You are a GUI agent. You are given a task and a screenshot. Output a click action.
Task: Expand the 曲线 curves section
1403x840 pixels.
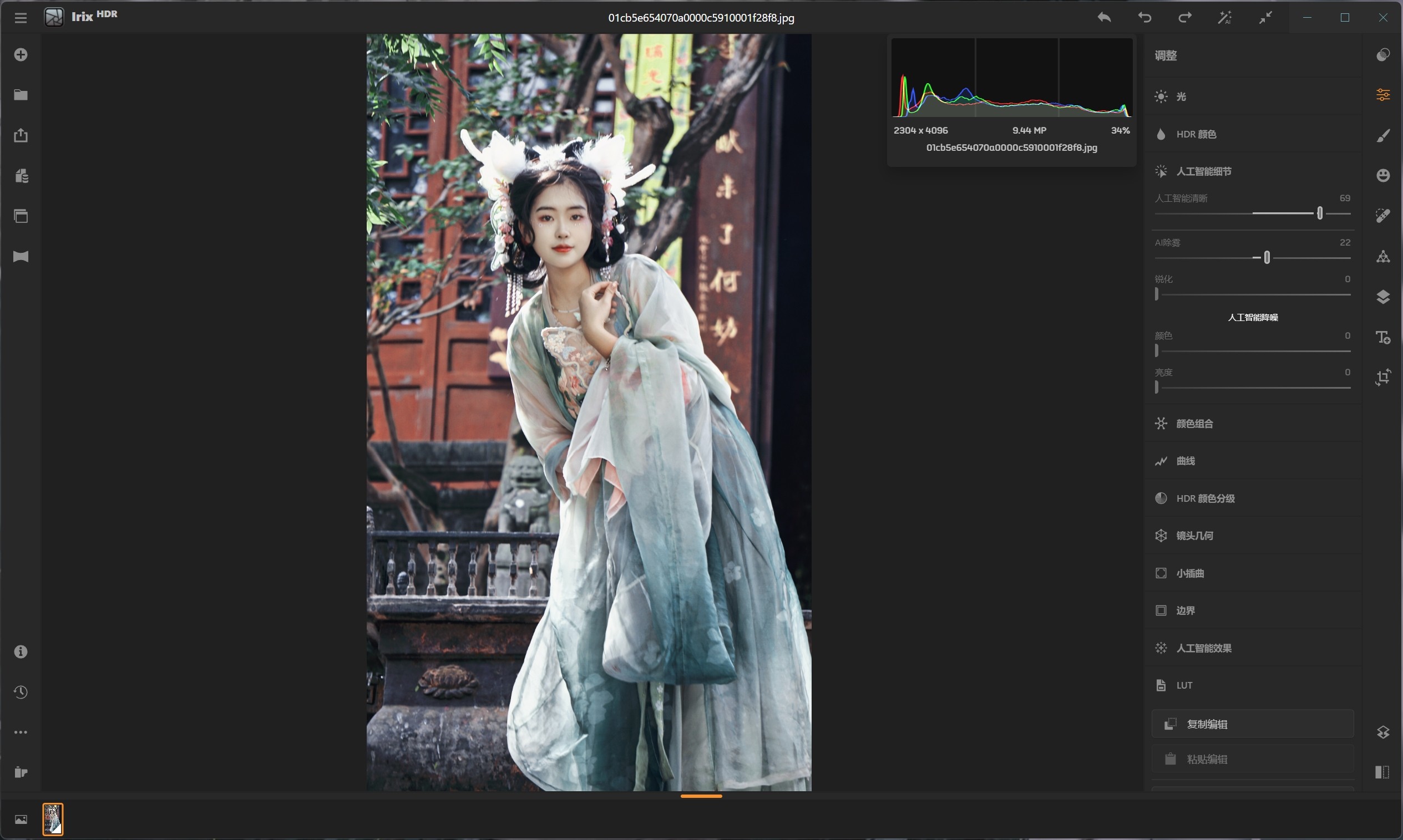click(1253, 461)
